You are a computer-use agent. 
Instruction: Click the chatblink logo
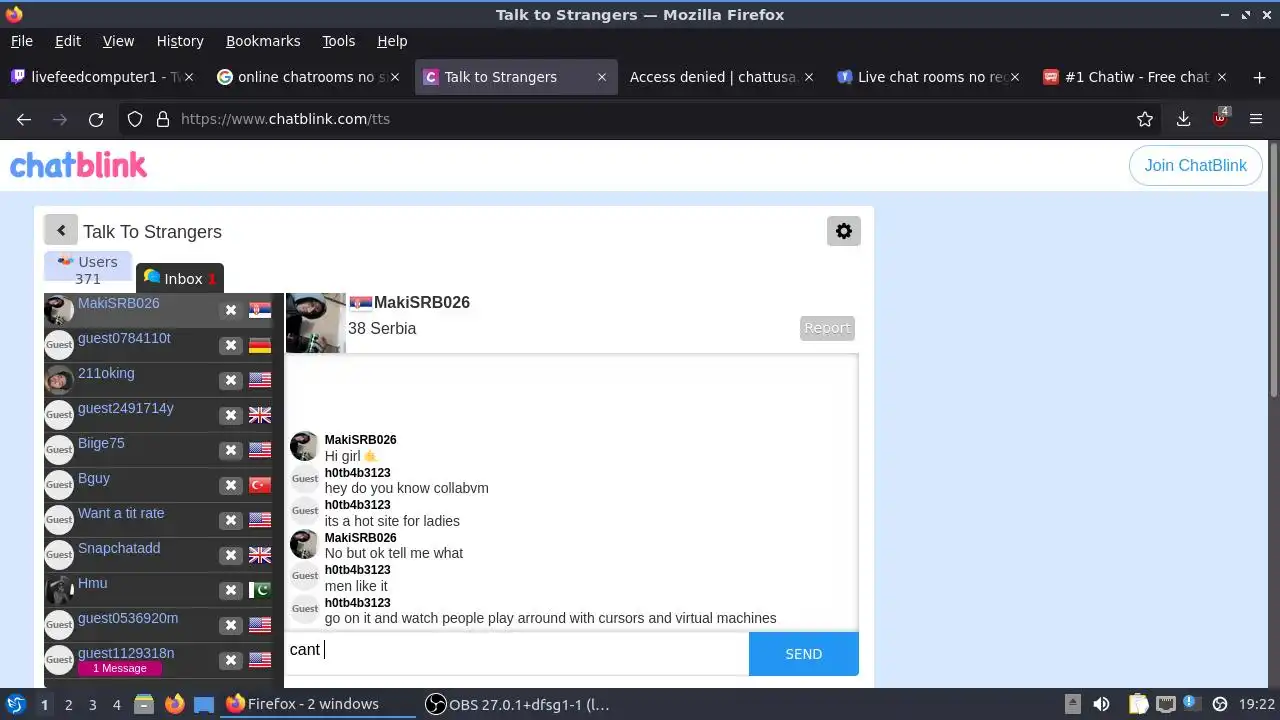point(78,165)
